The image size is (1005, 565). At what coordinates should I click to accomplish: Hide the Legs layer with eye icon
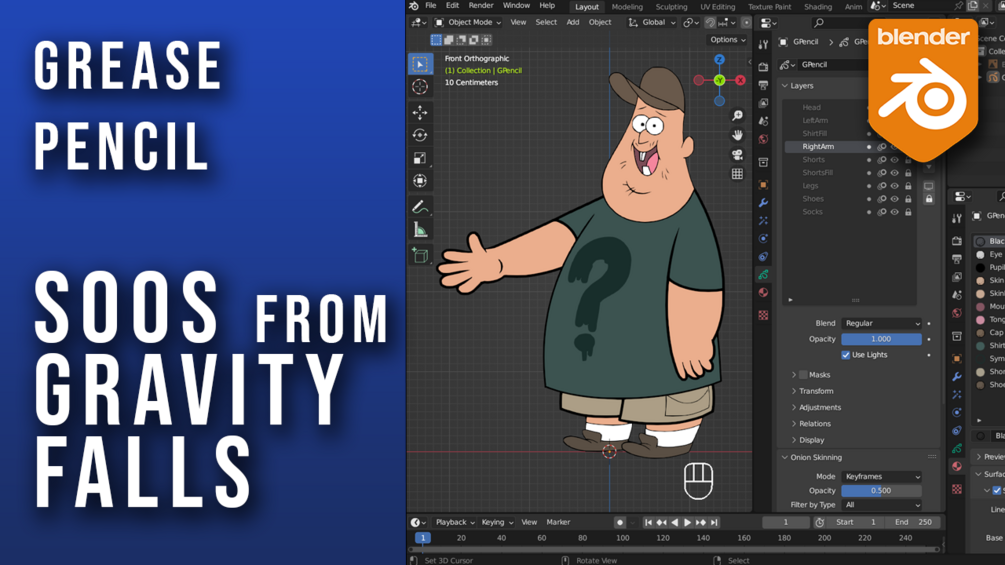click(895, 186)
